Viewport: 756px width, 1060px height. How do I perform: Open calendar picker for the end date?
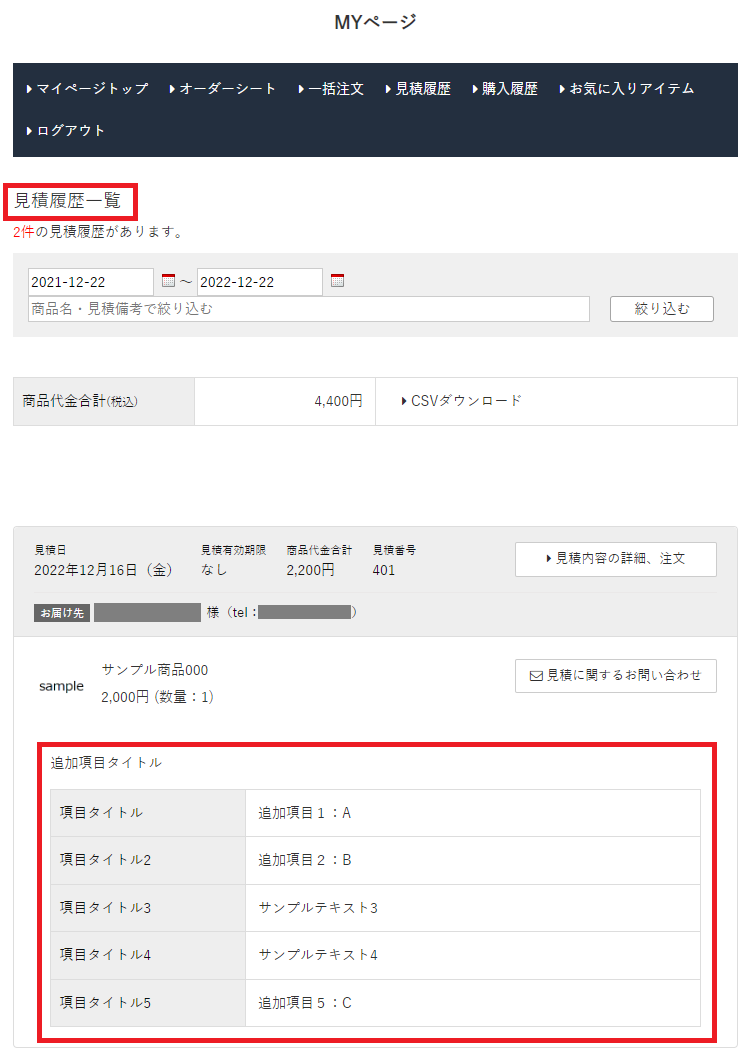click(337, 281)
